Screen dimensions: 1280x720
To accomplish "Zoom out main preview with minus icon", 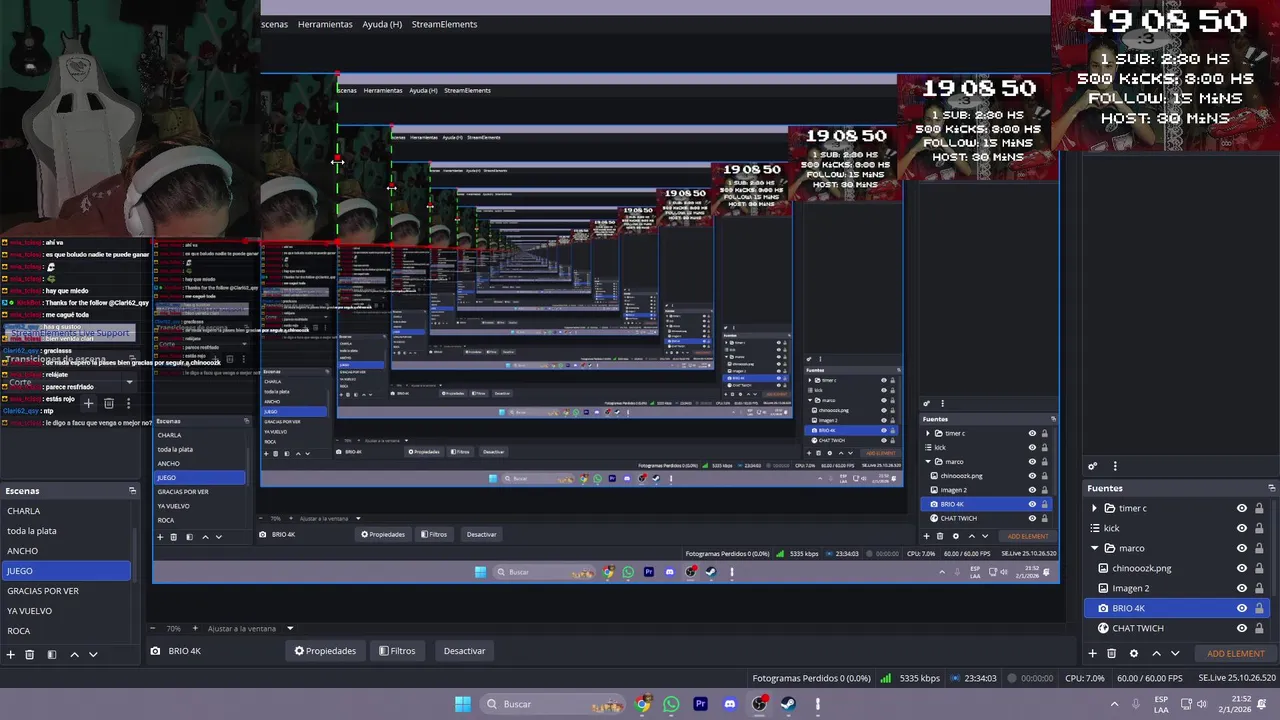I will (152, 628).
